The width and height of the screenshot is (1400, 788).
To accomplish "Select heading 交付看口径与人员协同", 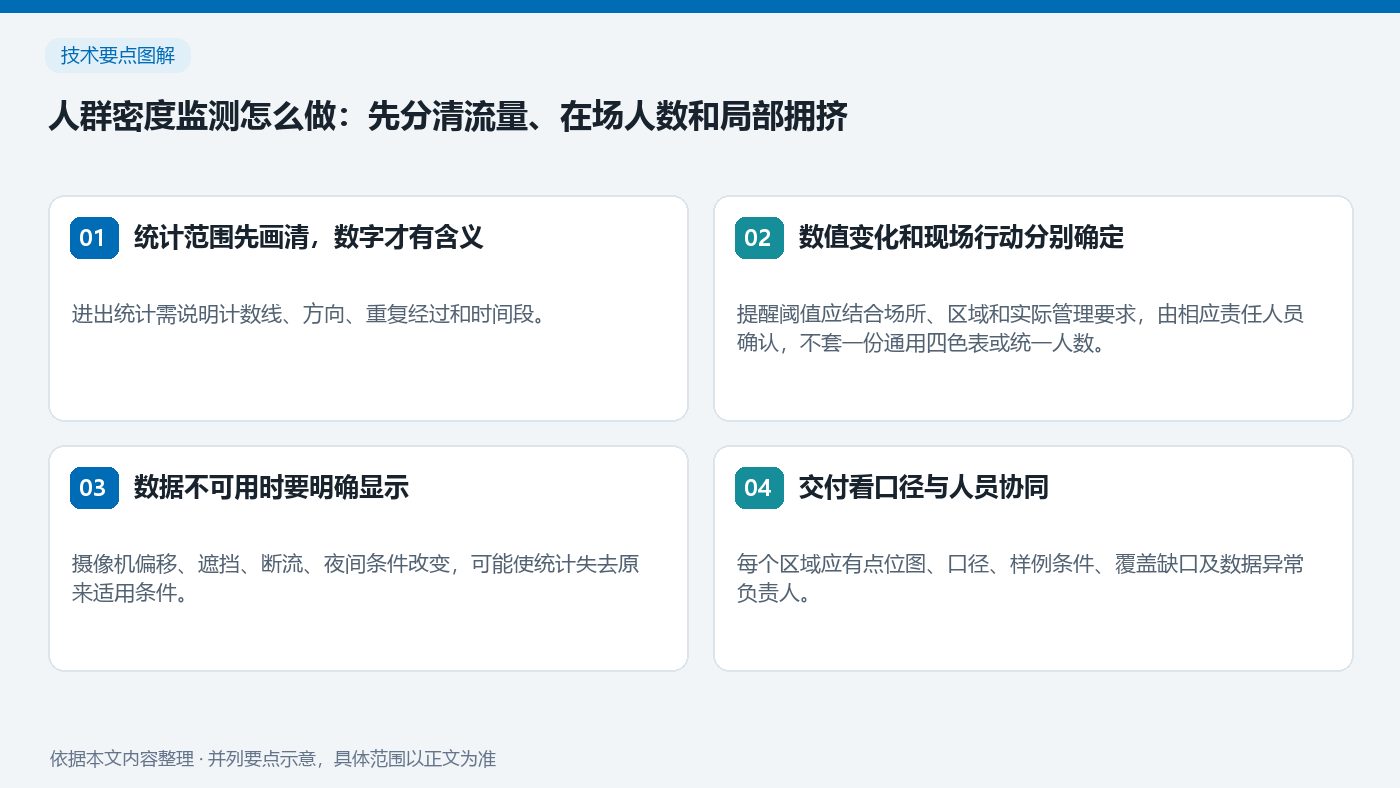I will coord(923,488).
